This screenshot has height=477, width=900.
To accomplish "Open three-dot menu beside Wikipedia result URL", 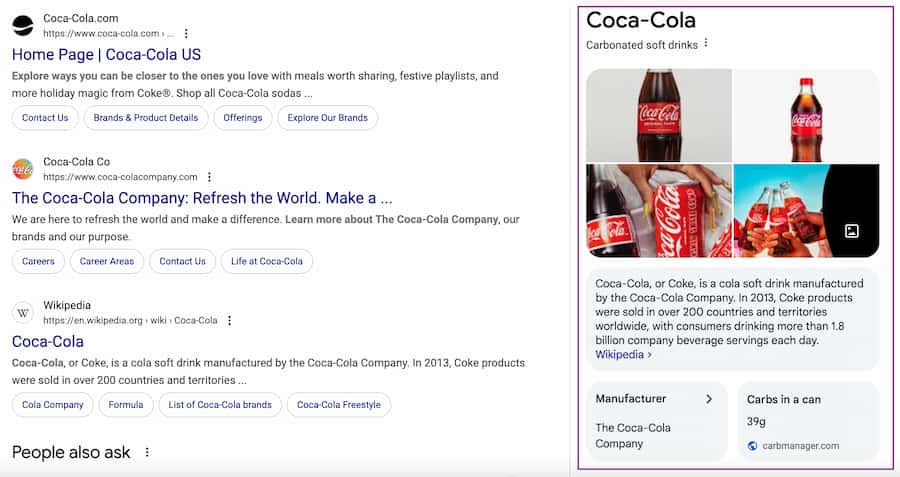I will (229, 321).
